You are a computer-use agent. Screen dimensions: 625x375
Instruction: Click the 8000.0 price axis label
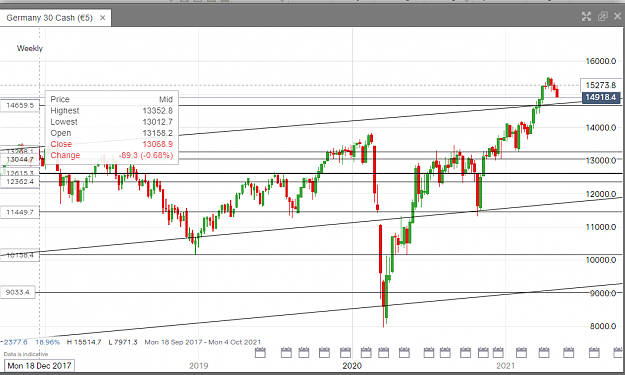pos(603,326)
